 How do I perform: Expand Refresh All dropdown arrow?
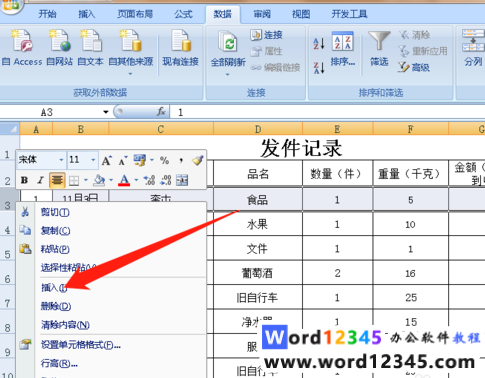[x=228, y=74]
